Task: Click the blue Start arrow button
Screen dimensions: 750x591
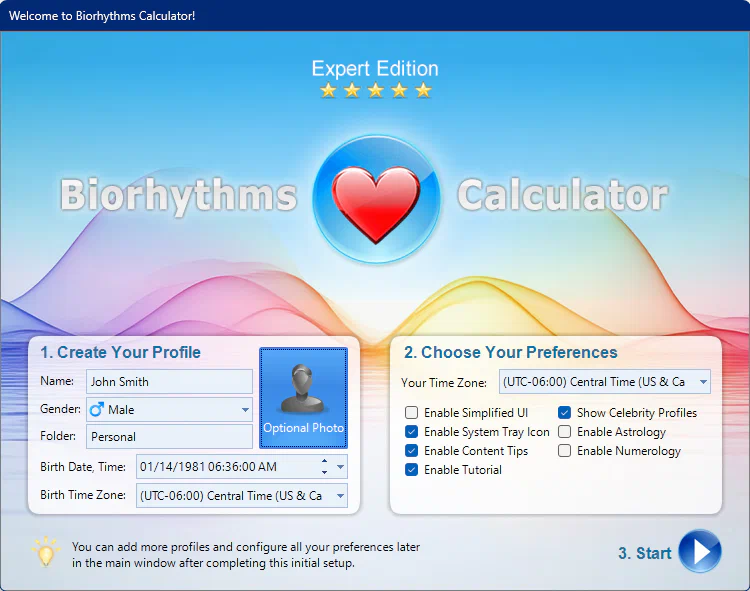Action: tap(699, 551)
